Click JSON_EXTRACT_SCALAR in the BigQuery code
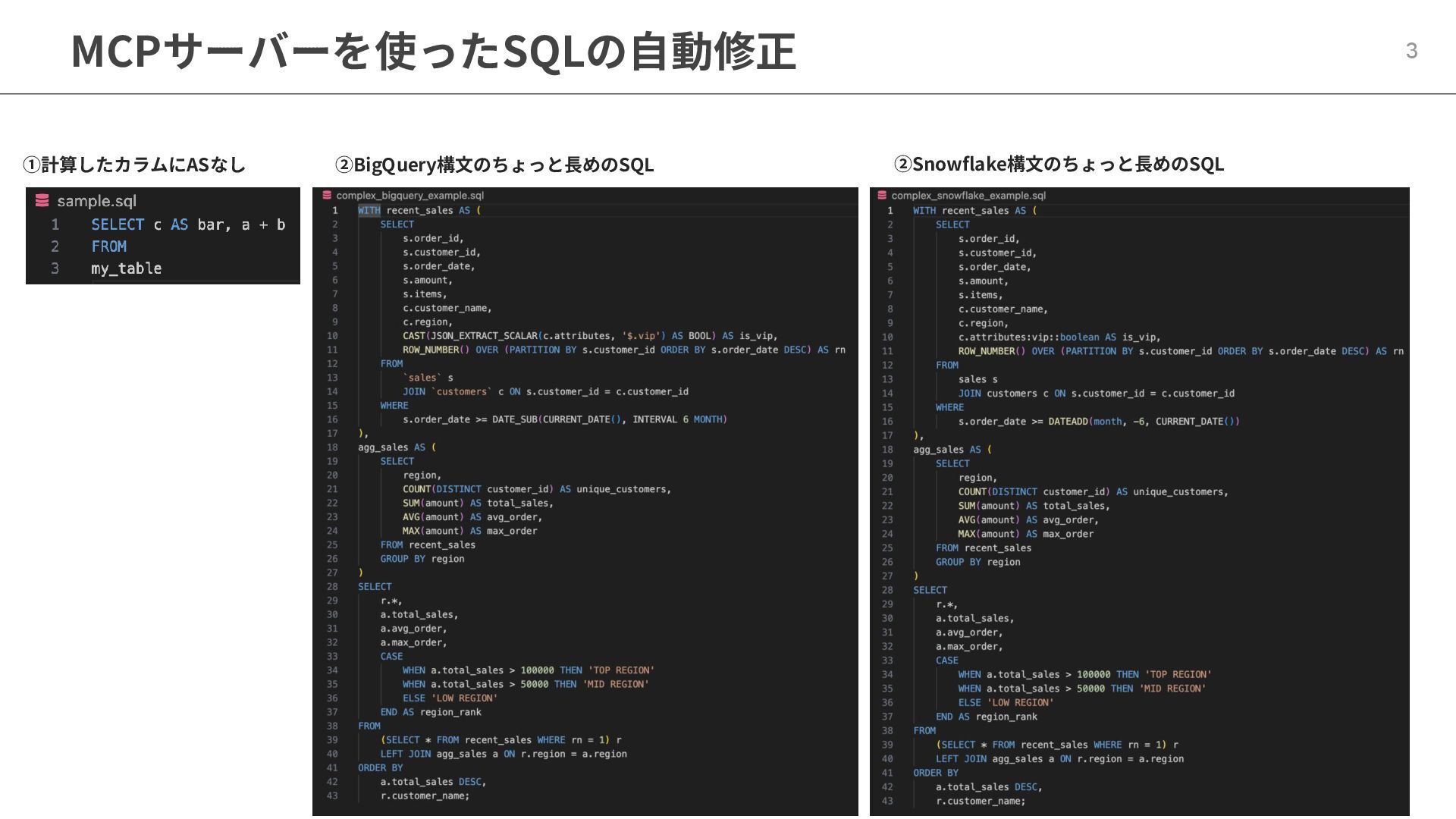The height and width of the screenshot is (819, 1456). pyautogui.click(x=484, y=336)
